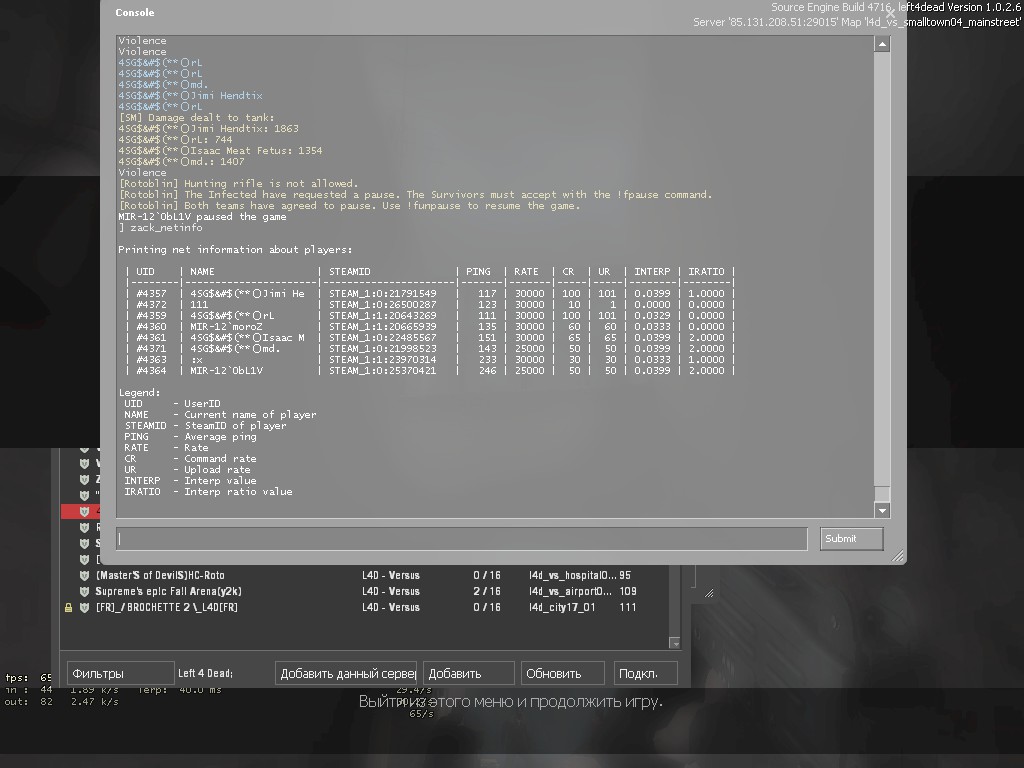Select the [FR]_/BROCHETTE 2 server row
1024x768 pixels.
pos(364,607)
